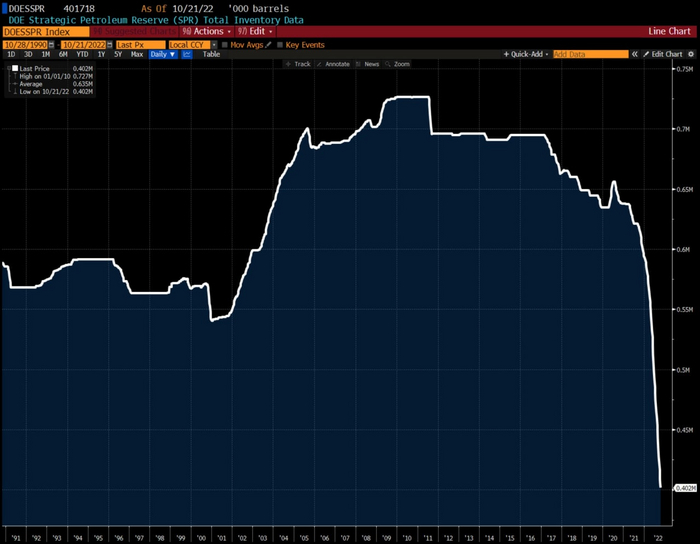Click the Low marker icon in legend
700x544 pixels.
coord(15,91)
